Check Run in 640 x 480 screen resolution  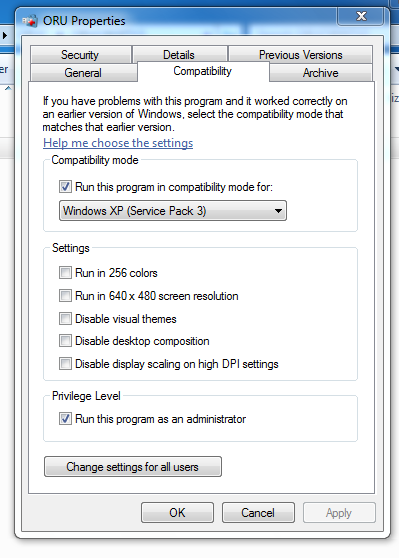[65, 296]
